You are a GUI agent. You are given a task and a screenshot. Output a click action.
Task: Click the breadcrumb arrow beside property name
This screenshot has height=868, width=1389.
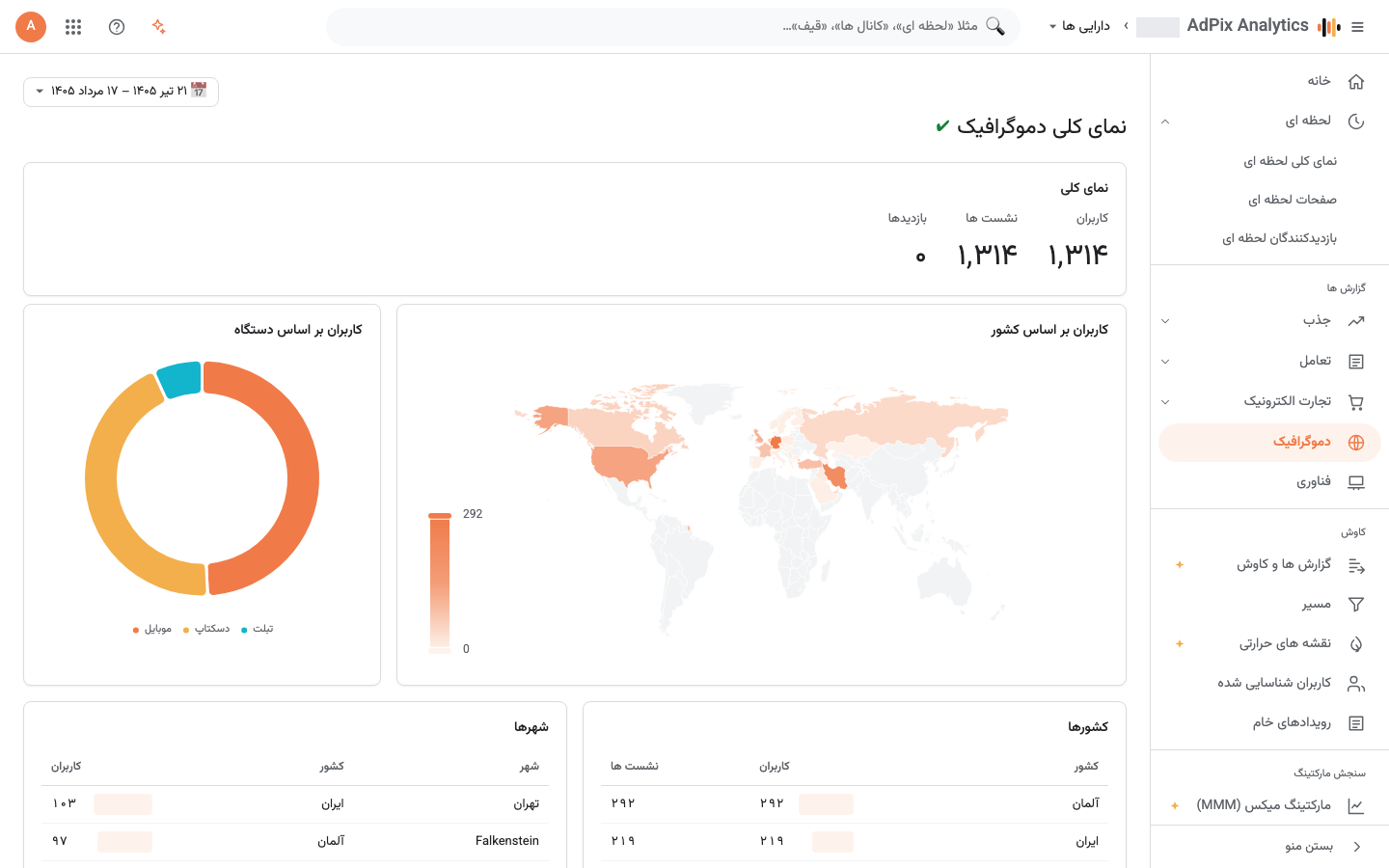(1126, 26)
